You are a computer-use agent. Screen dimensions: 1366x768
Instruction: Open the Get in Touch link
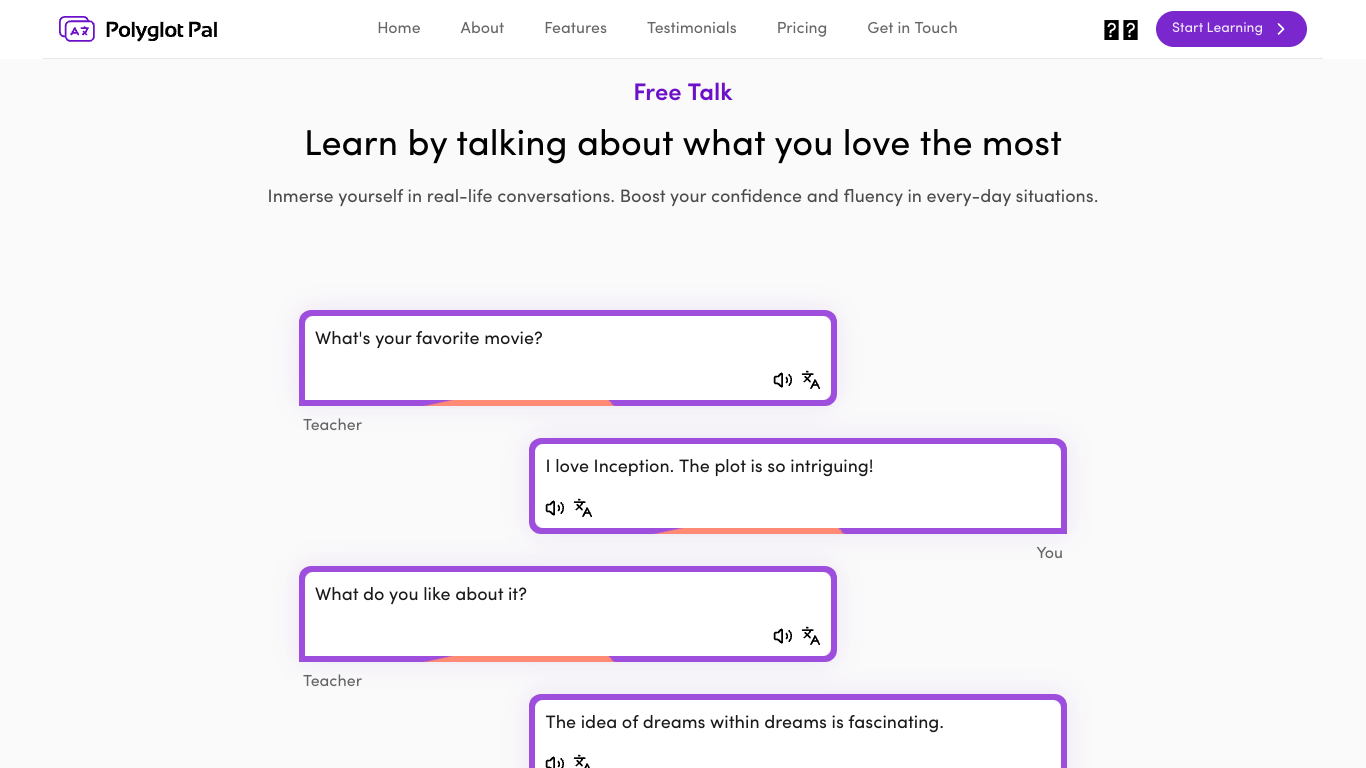click(912, 28)
